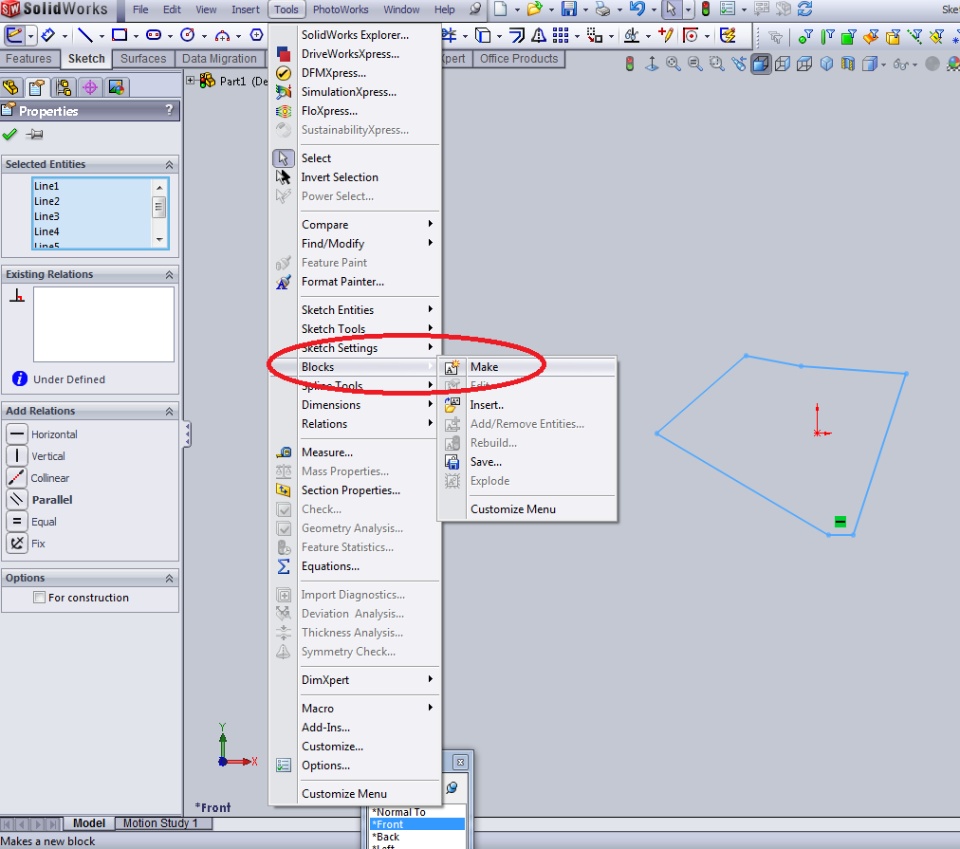The image size is (960, 849).
Task: Switch to the Features tab
Action: tap(29, 59)
